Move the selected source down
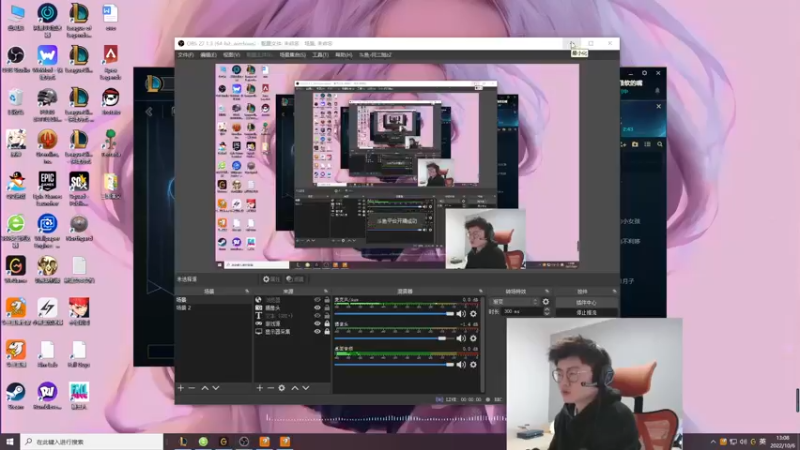The image size is (800, 450). click(x=306, y=388)
